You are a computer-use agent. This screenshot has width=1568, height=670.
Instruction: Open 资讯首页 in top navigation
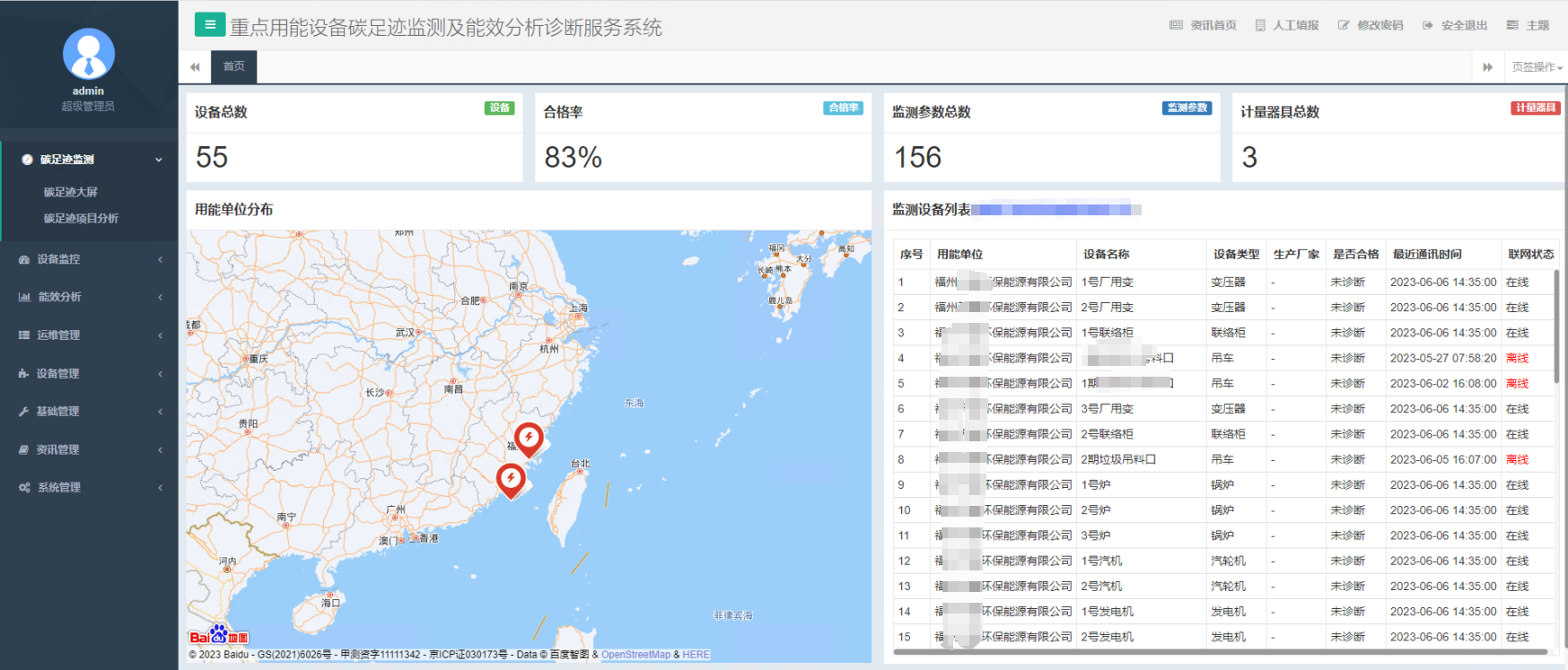1203,25
